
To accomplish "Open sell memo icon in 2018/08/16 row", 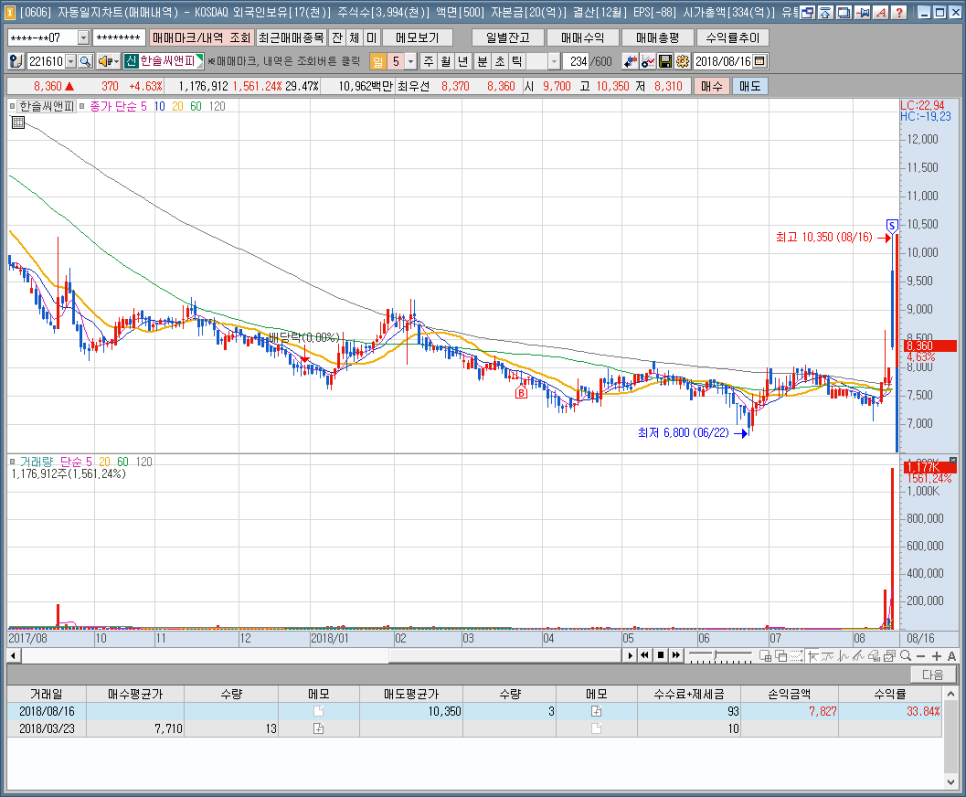I will [x=596, y=711].
